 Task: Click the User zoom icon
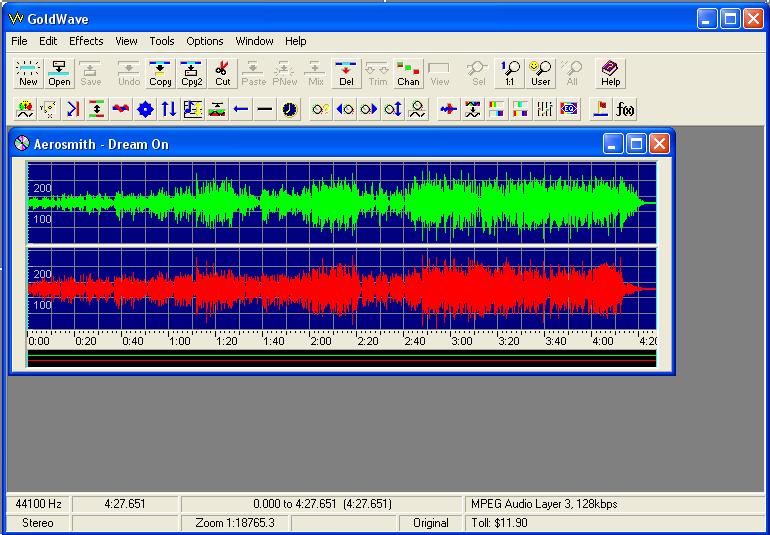[541, 73]
